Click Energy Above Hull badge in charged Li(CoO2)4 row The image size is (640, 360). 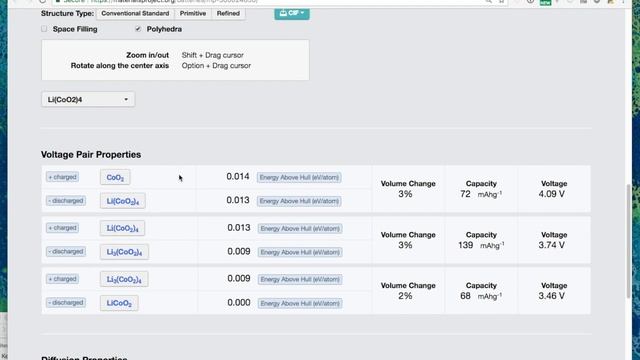tap(300, 229)
